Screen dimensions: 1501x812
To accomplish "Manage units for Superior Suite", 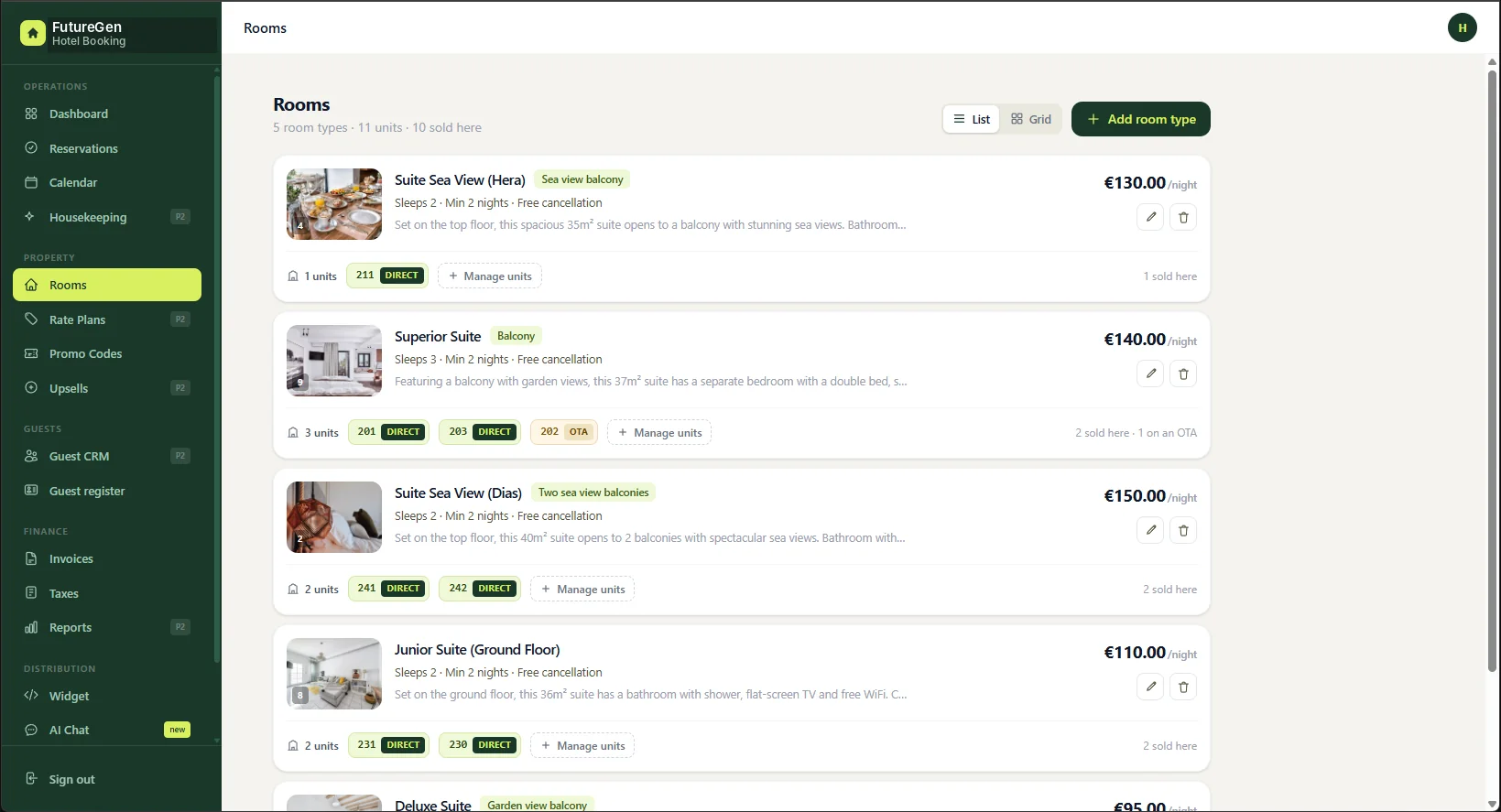I will click(x=659, y=432).
